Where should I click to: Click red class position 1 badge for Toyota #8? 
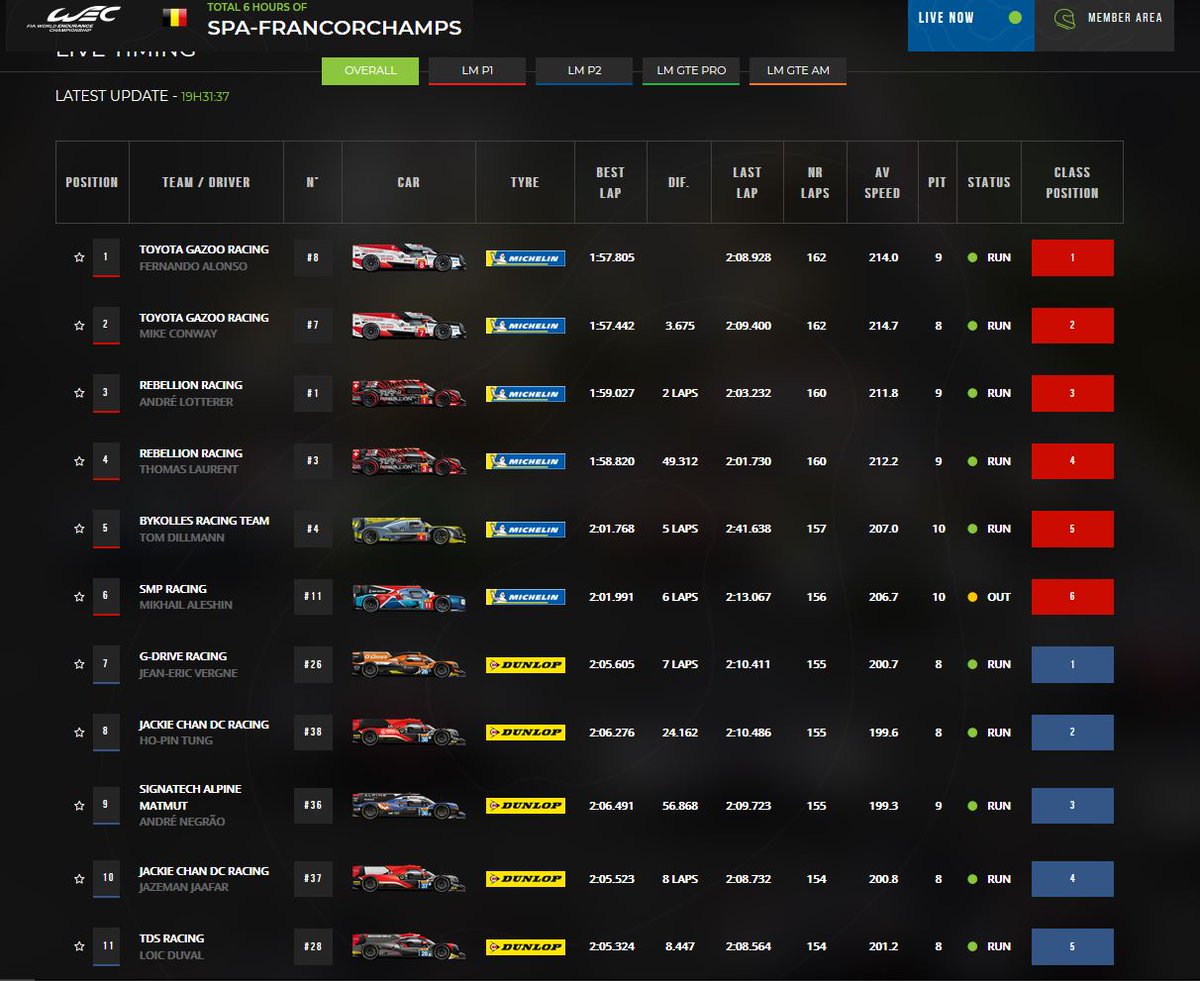coord(1072,258)
